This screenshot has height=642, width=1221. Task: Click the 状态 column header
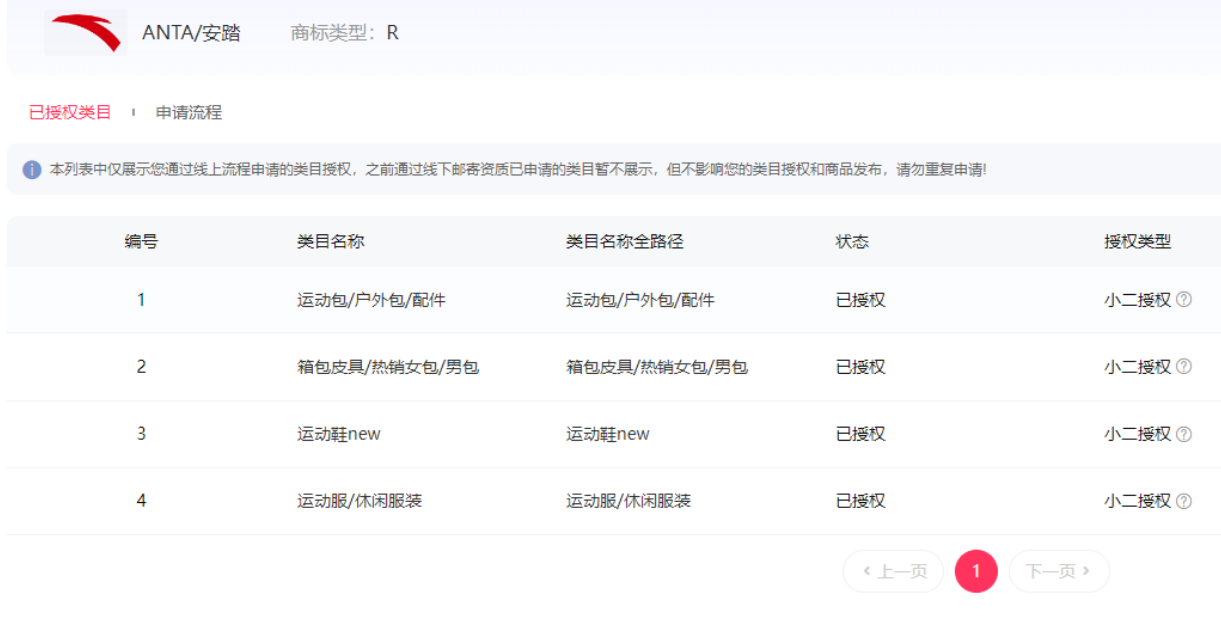coord(852,241)
